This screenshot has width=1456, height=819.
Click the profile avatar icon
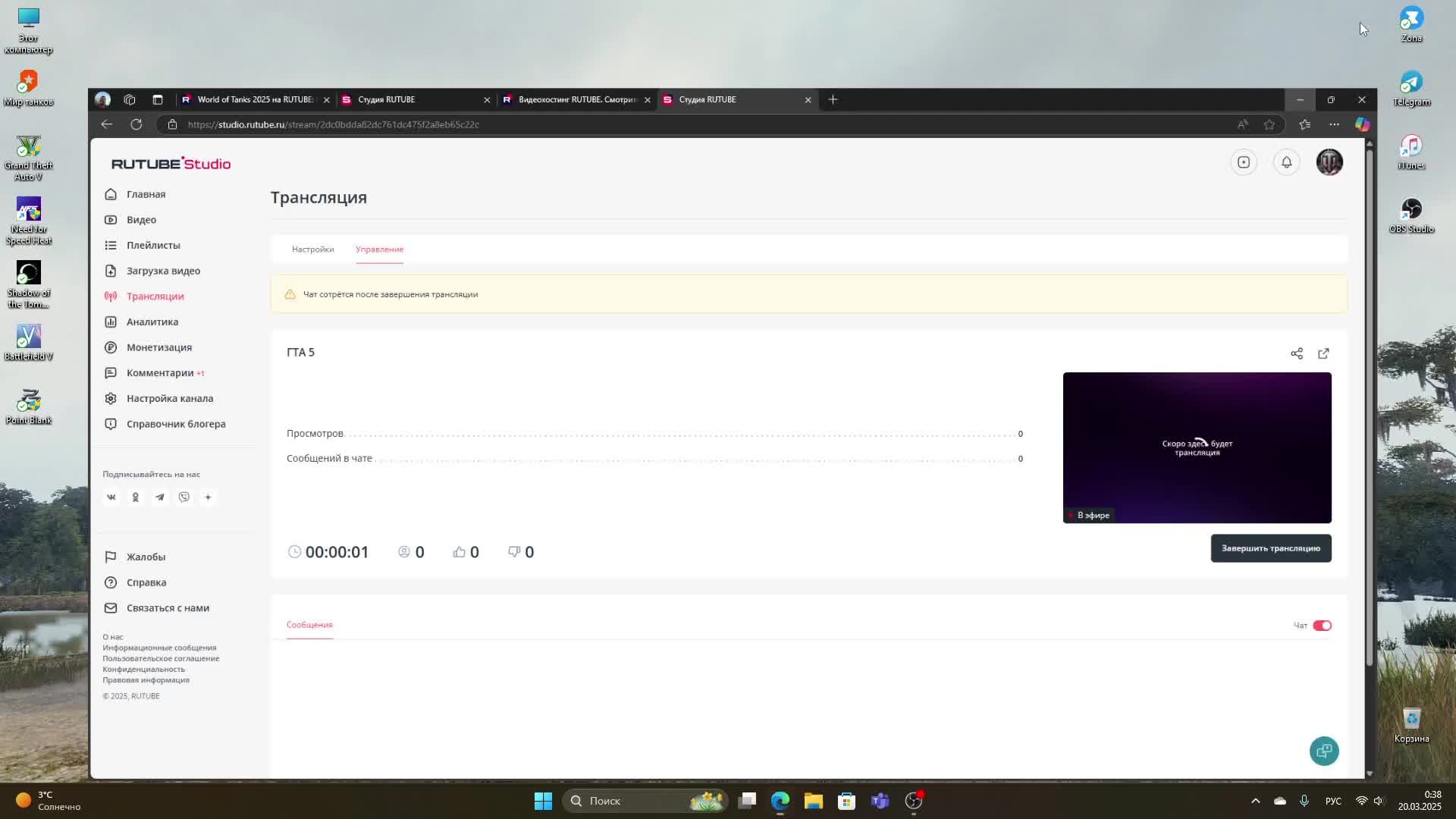(x=1329, y=162)
